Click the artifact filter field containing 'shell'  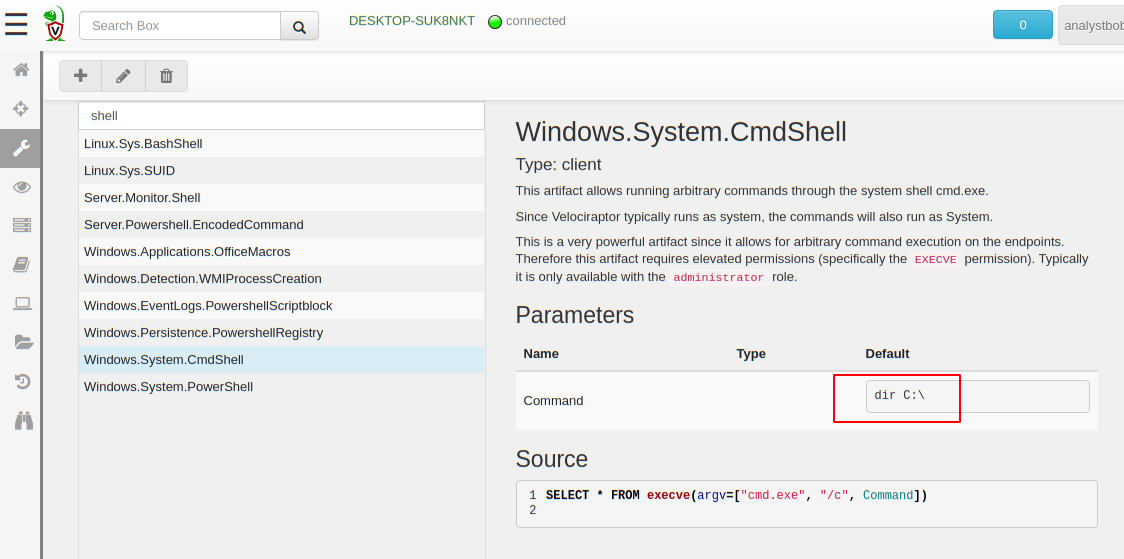coord(281,116)
